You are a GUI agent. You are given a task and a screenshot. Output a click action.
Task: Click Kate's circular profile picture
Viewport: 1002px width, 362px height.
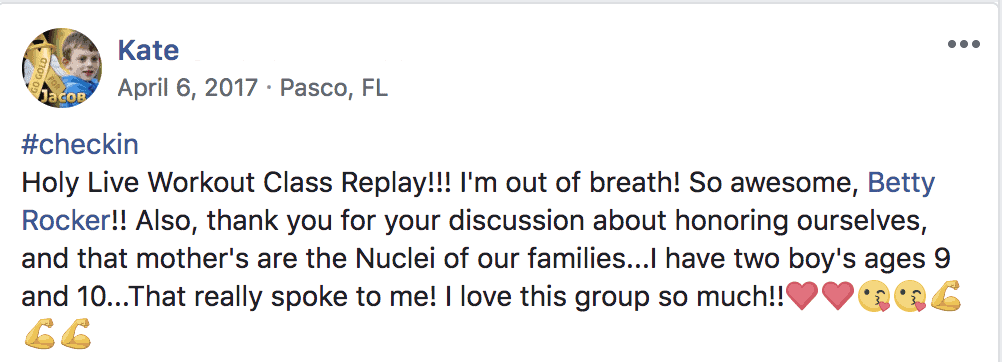[62, 68]
